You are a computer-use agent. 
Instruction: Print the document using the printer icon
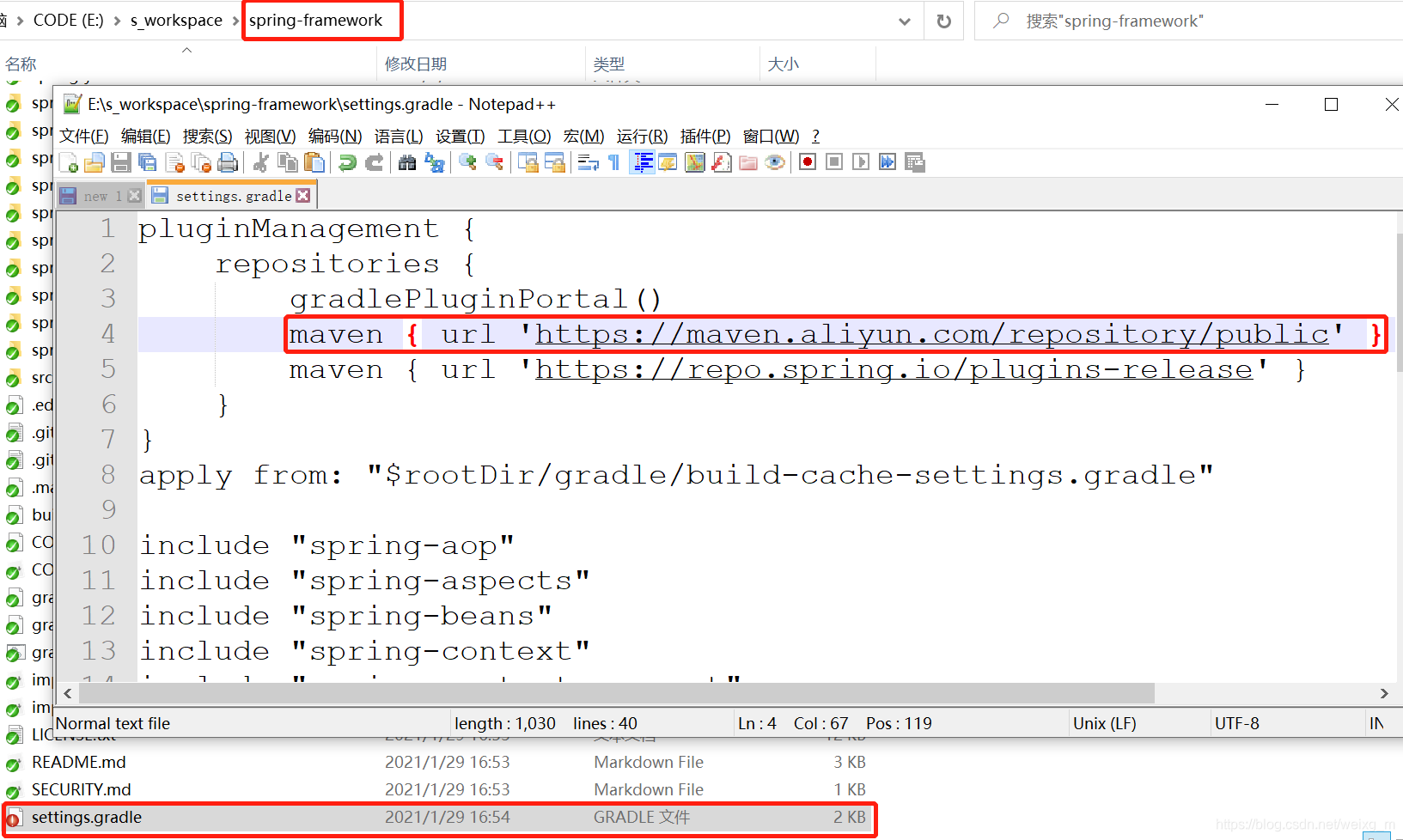(x=228, y=162)
